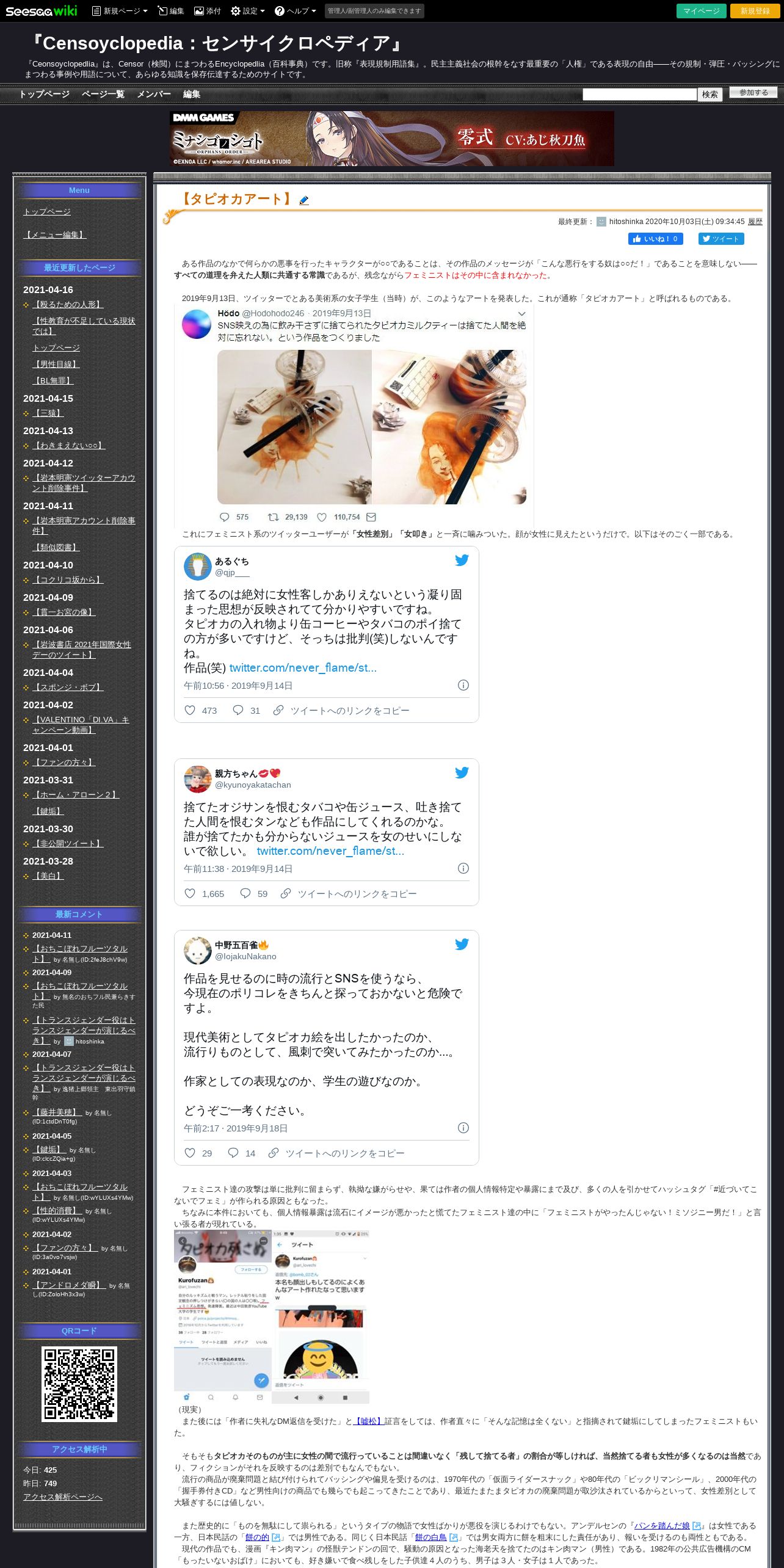
Task: Open the ページ一覧 nav tab
Action: [x=103, y=94]
